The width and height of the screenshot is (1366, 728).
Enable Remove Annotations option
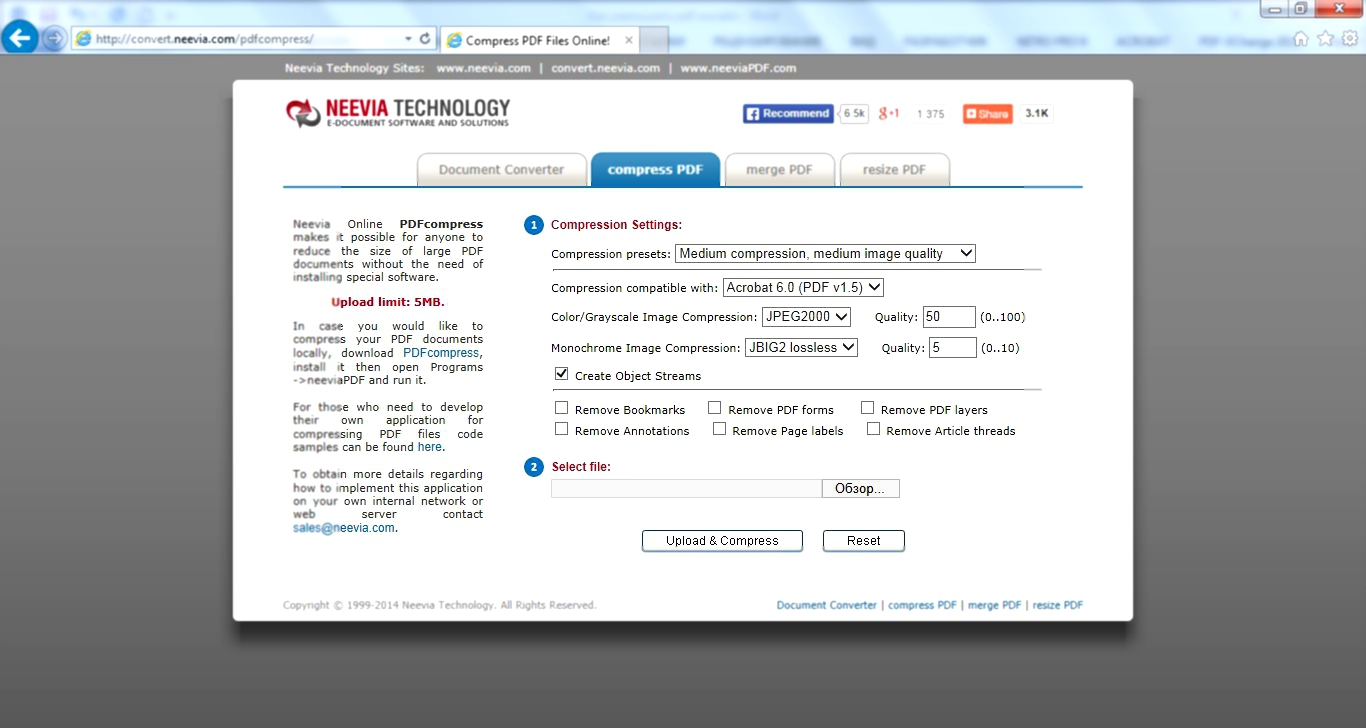562,429
